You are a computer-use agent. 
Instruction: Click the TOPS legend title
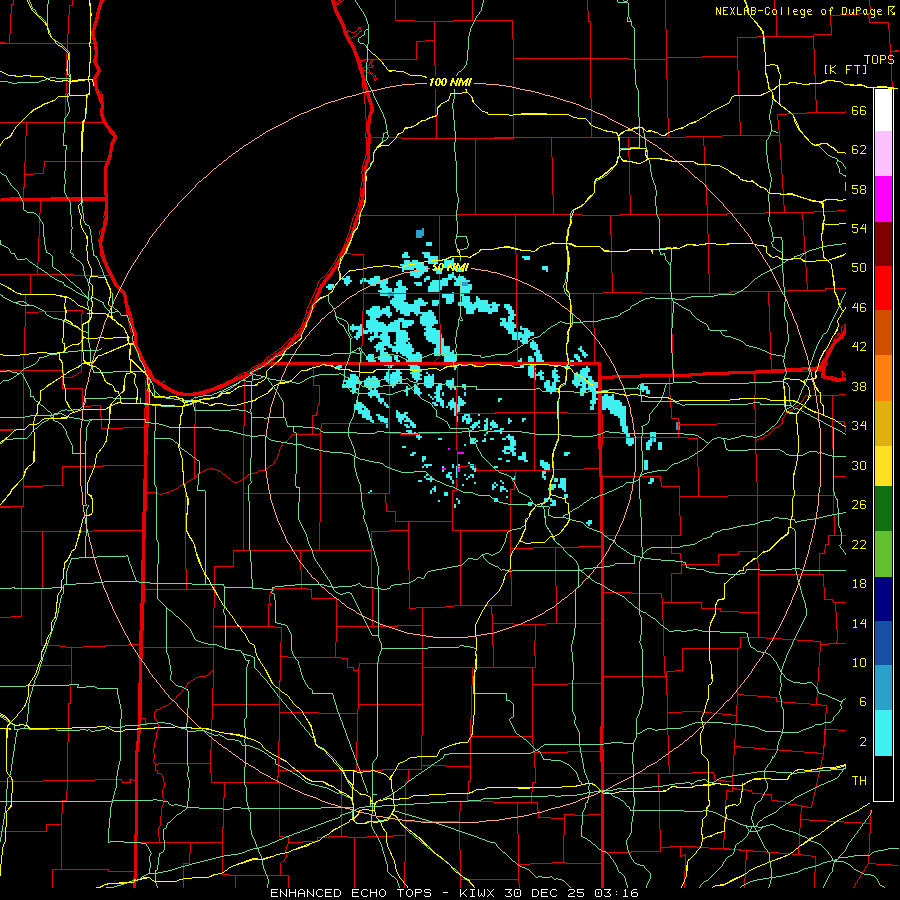(x=879, y=60)
